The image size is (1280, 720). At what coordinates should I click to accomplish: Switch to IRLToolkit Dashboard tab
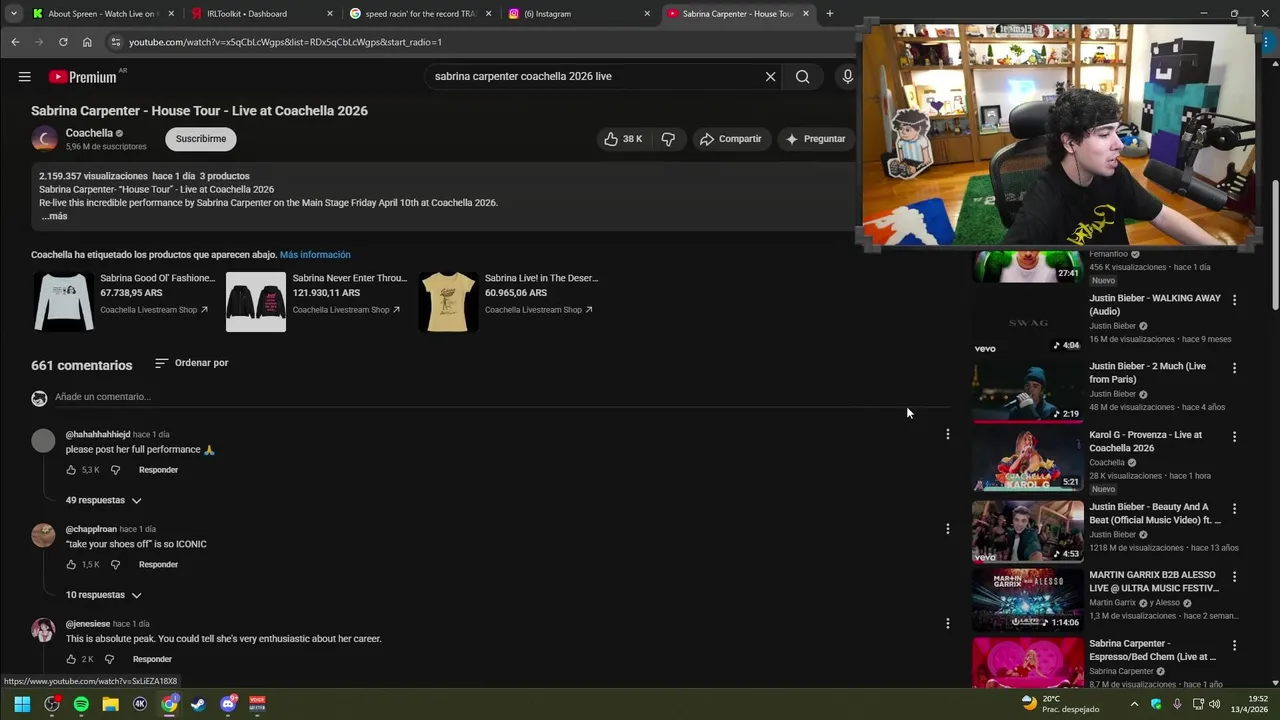pyautogui.click(x=260, y=14)
